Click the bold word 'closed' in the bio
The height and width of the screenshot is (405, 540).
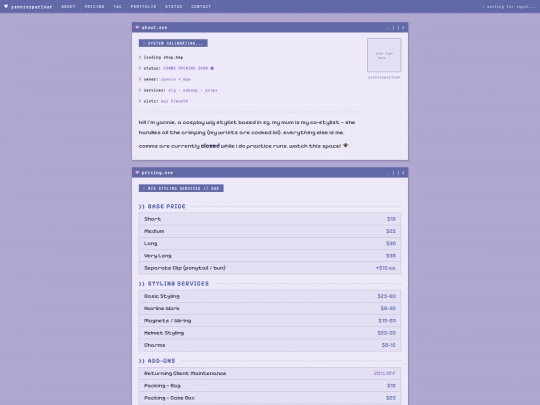[x=210, y=146]
